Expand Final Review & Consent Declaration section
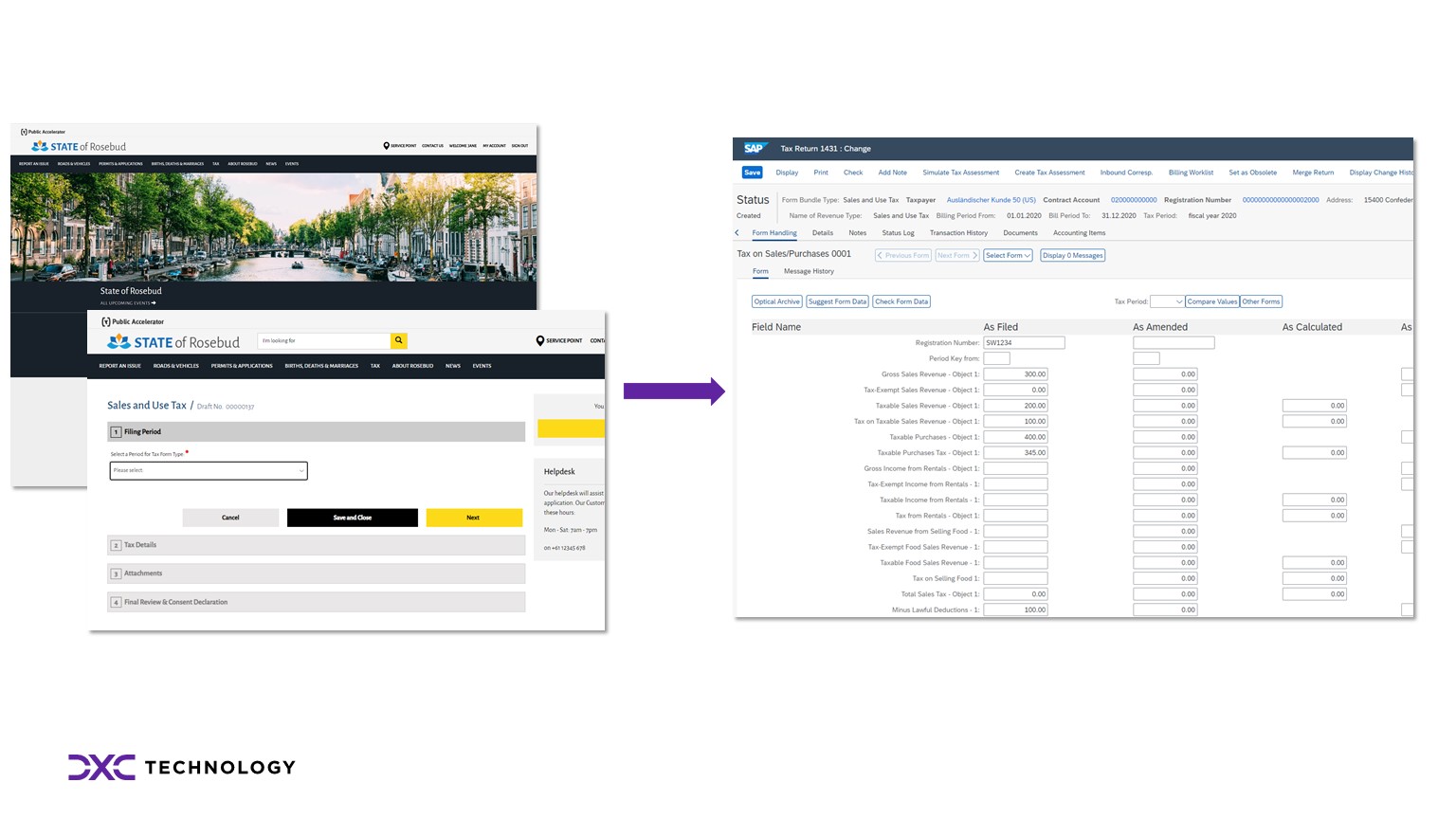Image resolution: width=1456 pixels, height=819 pixels. coord(316,602)
